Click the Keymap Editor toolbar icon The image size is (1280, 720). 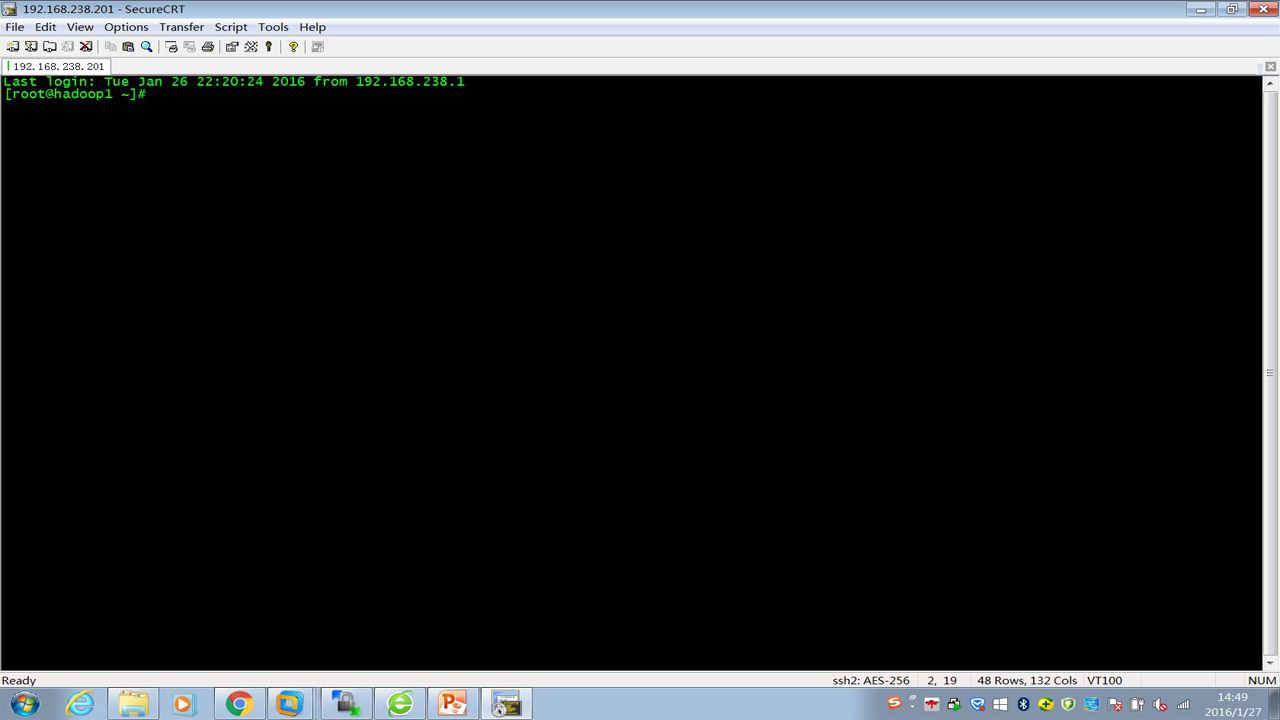(x=251, y=46)
